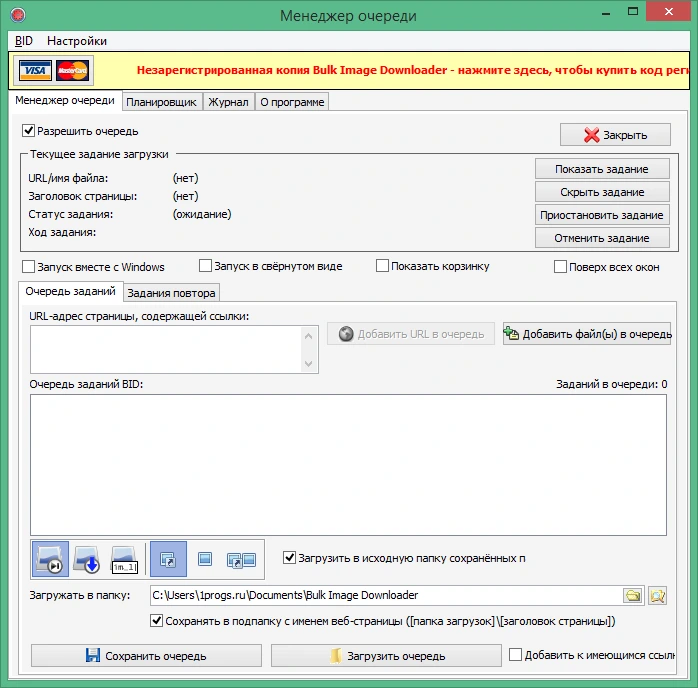Open 'О программе' tab
Viewport: 698px width, 688px height.
pos(292,102)
